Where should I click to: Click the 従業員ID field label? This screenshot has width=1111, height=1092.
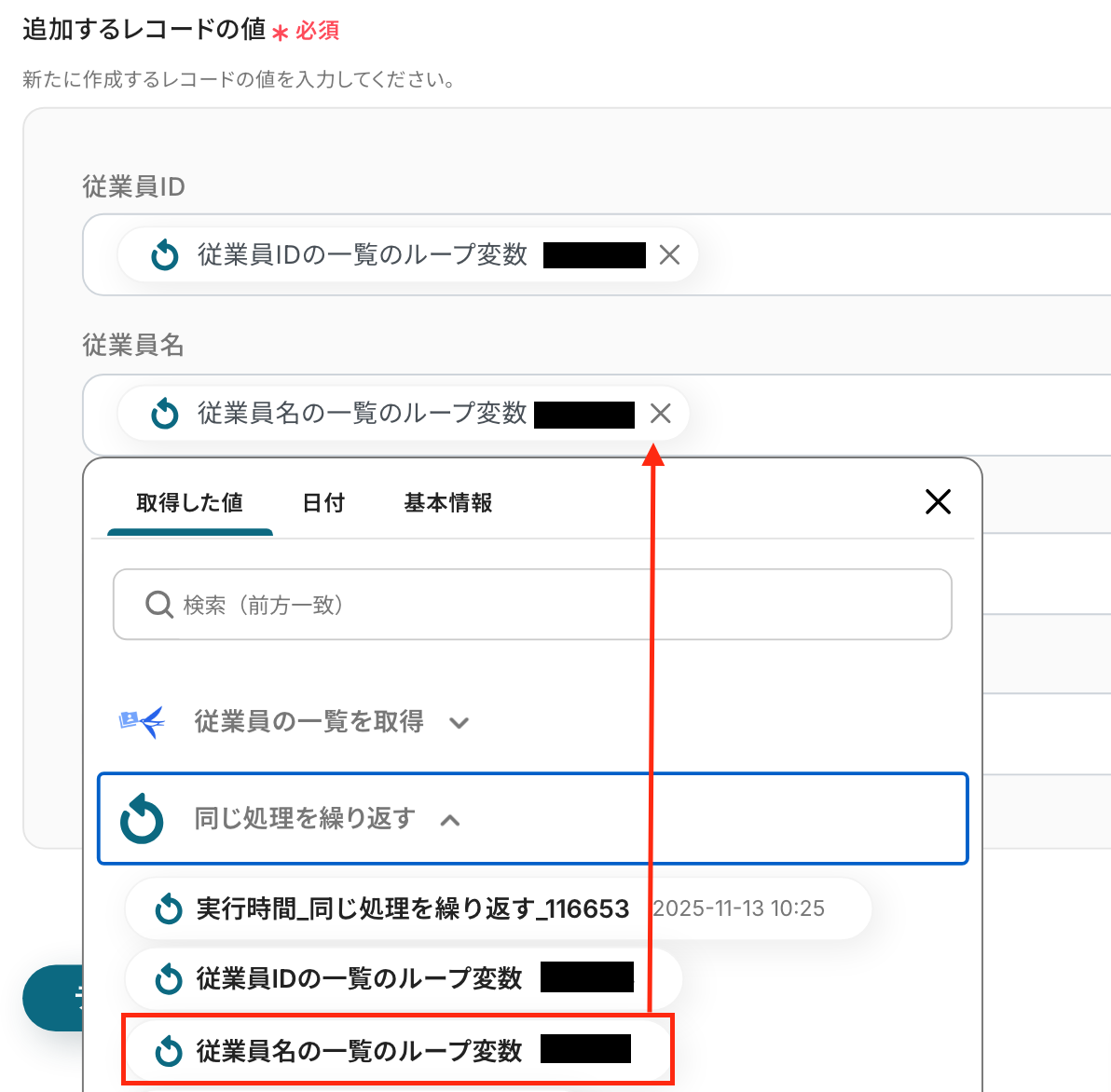pyautogui.click(x=134, y=187)
